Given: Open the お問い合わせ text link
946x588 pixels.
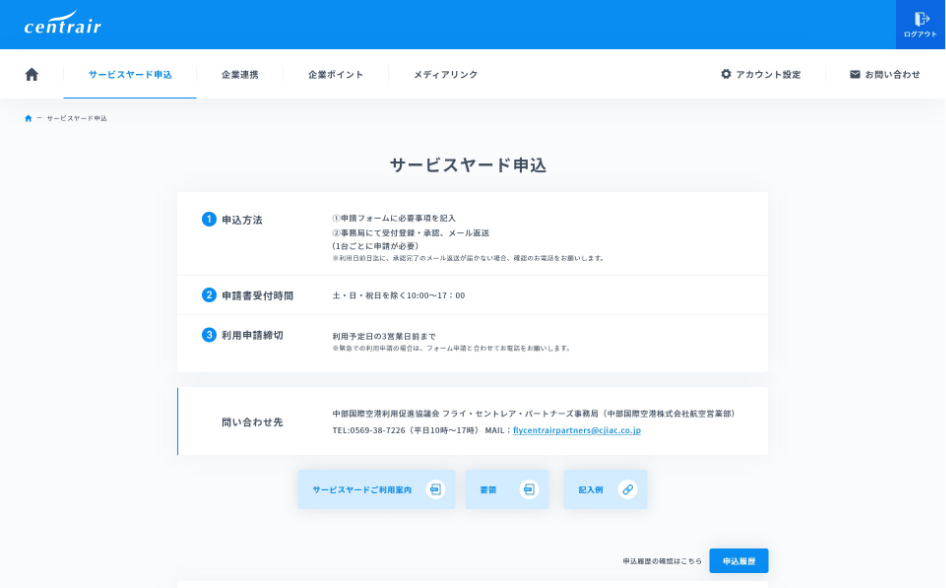Looking at the screenshot, I should point(892,74).
